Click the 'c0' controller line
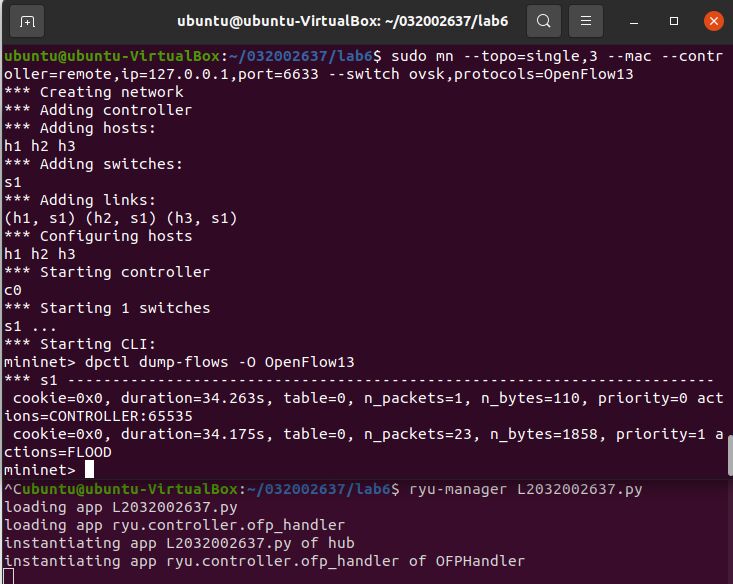The height and width of the screenshot is (584, 733). 13,290
